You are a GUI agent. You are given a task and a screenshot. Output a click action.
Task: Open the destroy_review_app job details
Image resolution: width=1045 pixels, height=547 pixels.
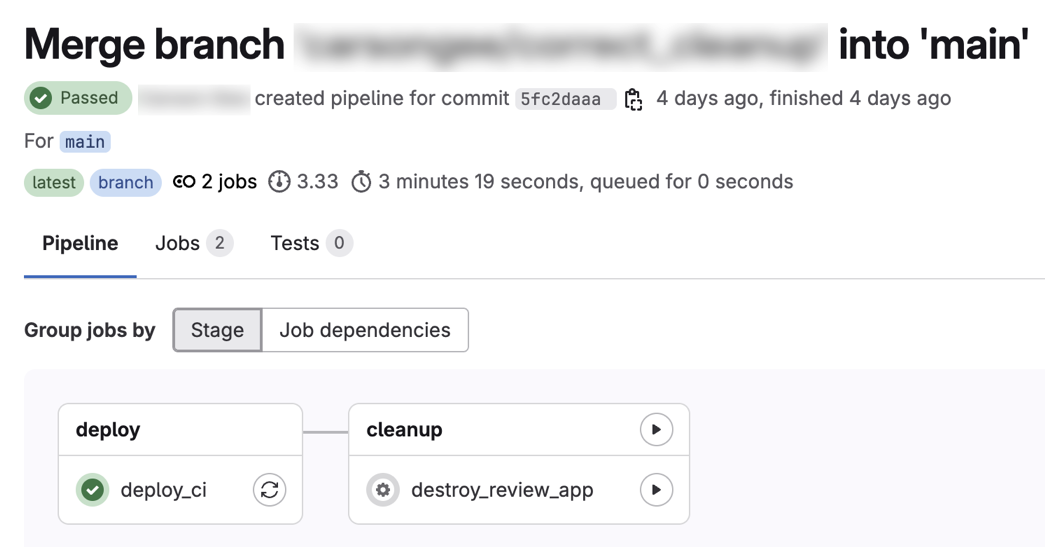pyautogui.click(x=502, y=490)
